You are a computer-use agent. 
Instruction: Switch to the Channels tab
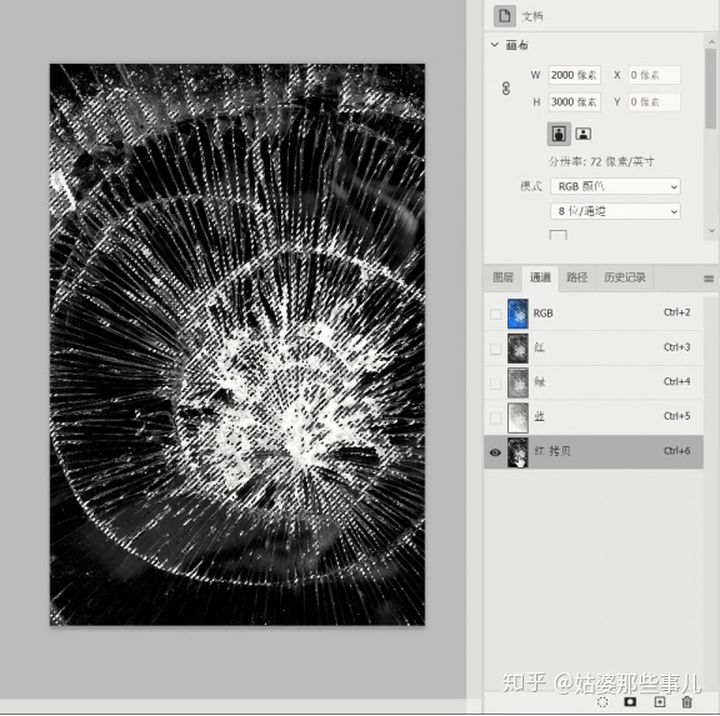pos(540,277)
